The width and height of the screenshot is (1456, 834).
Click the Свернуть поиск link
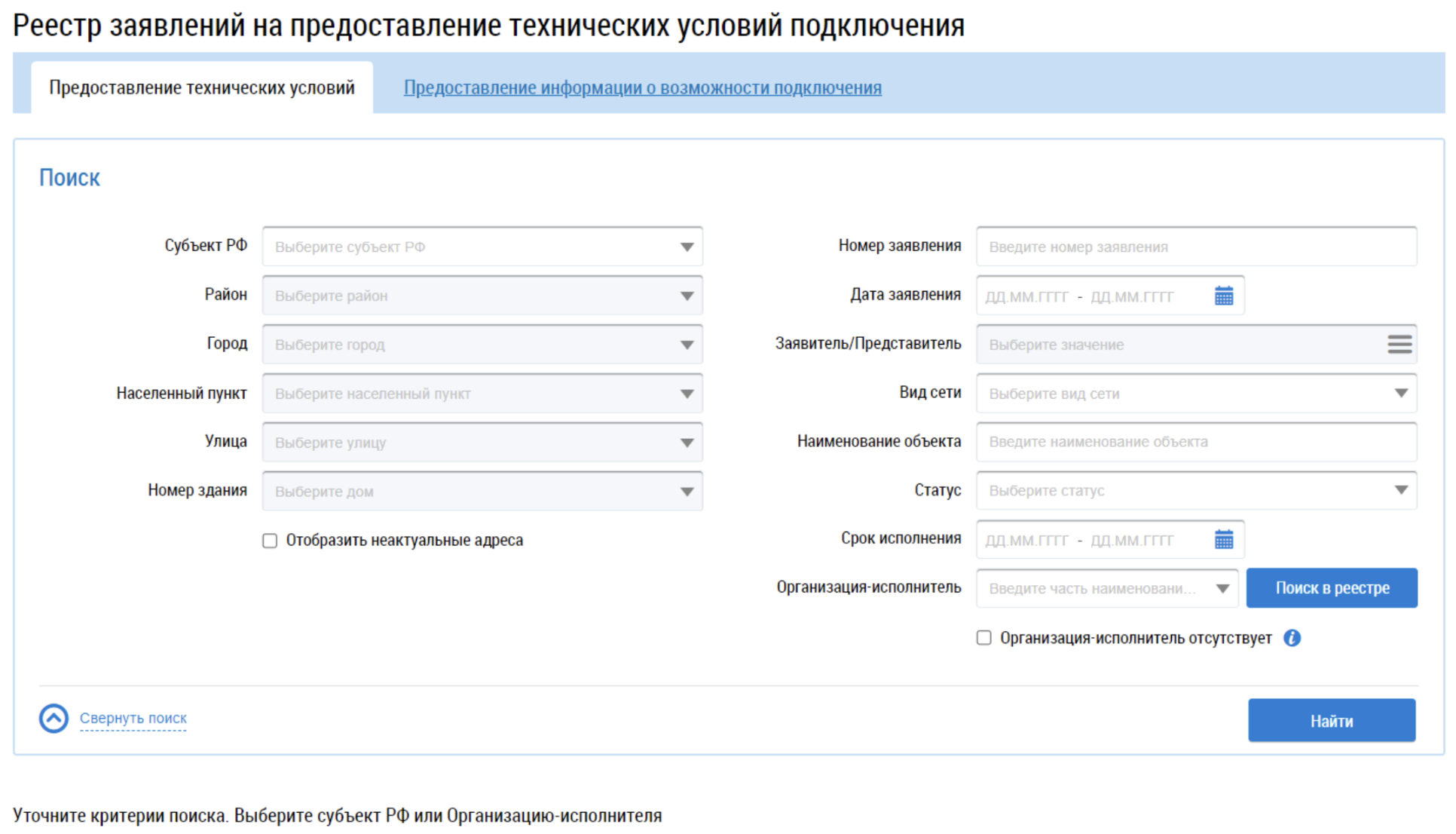[x=133, y=718]
